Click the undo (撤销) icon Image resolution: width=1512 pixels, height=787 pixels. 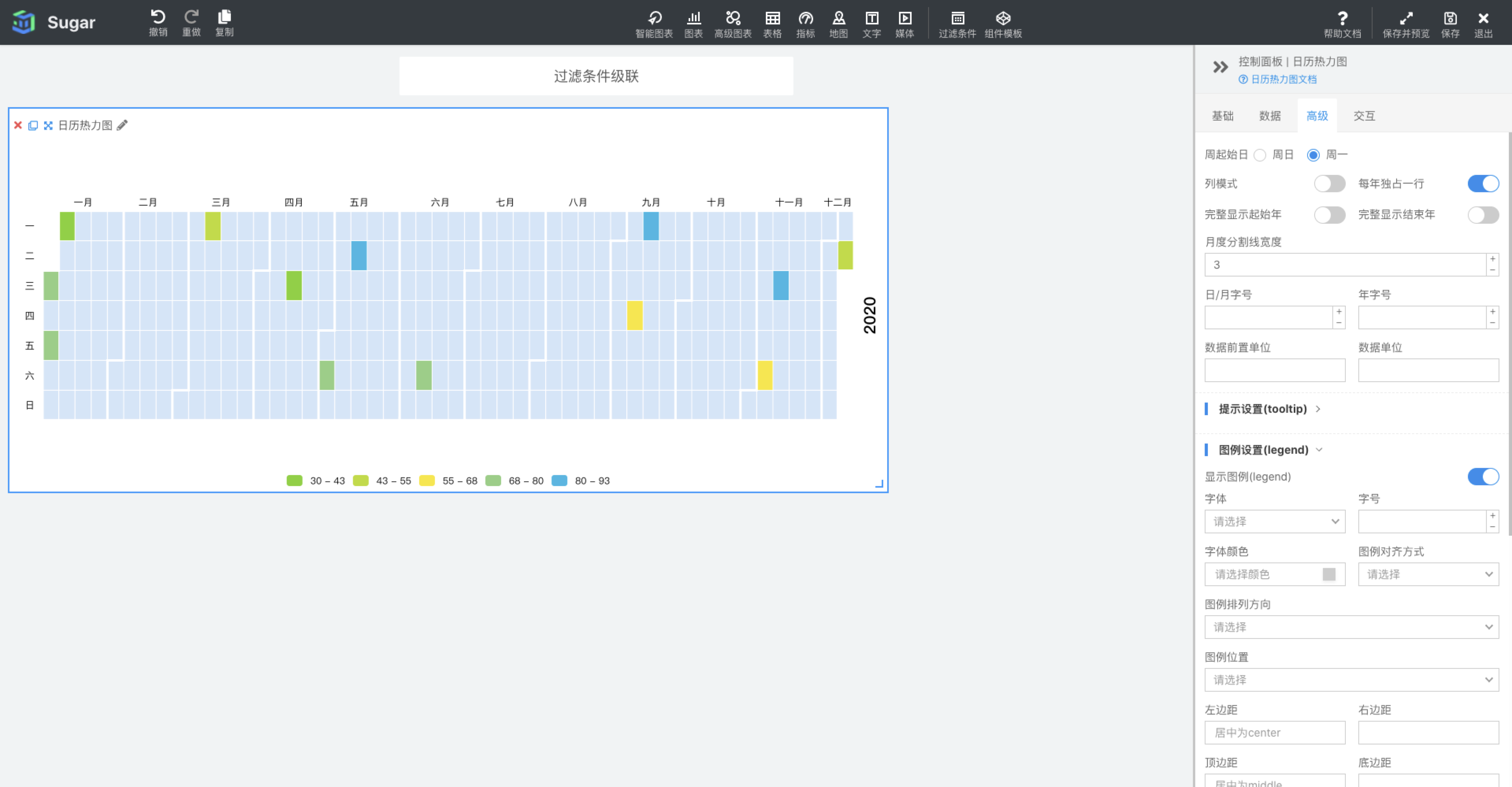[158, 17]
